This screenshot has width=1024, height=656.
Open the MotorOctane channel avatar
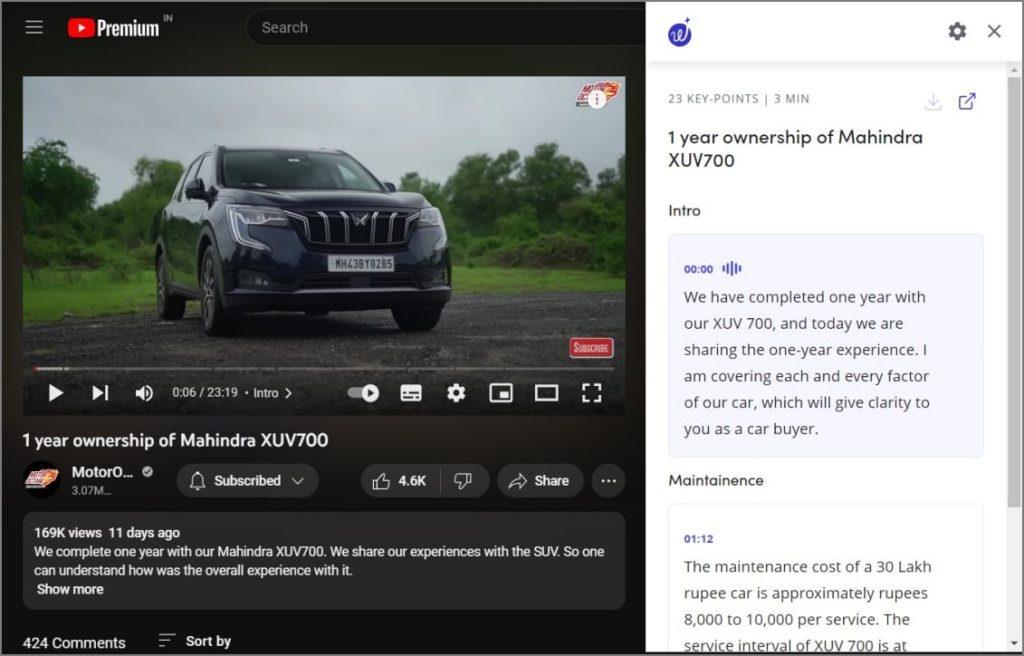(x=42, y=480)
